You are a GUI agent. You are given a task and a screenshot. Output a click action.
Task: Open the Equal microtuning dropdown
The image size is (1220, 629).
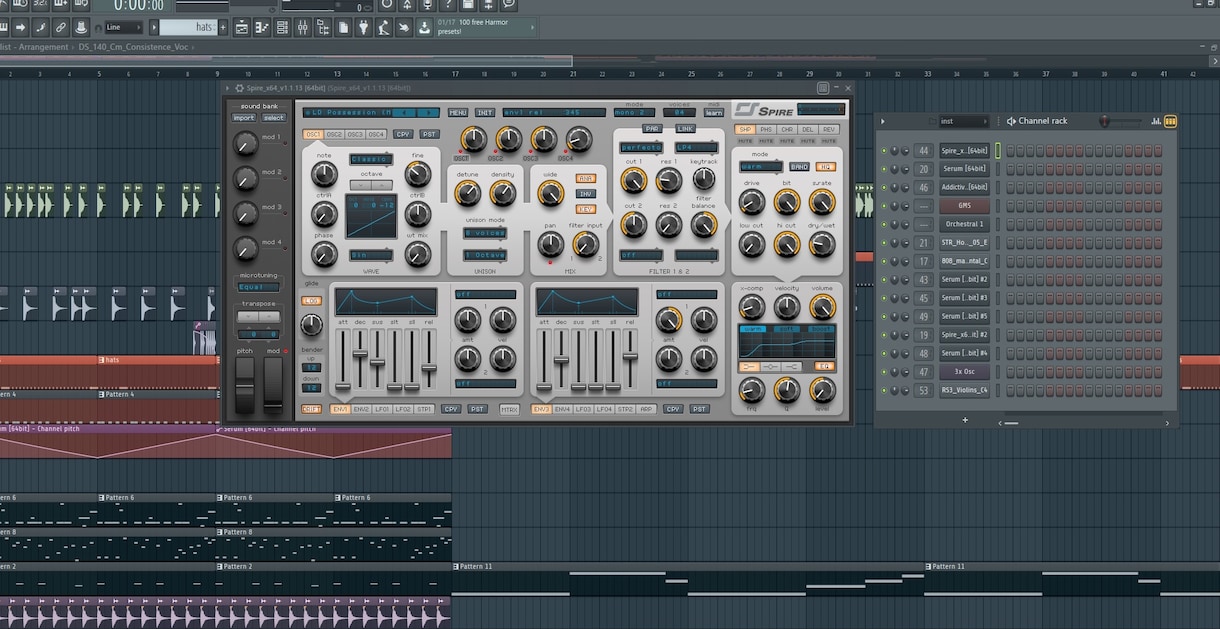259,287
